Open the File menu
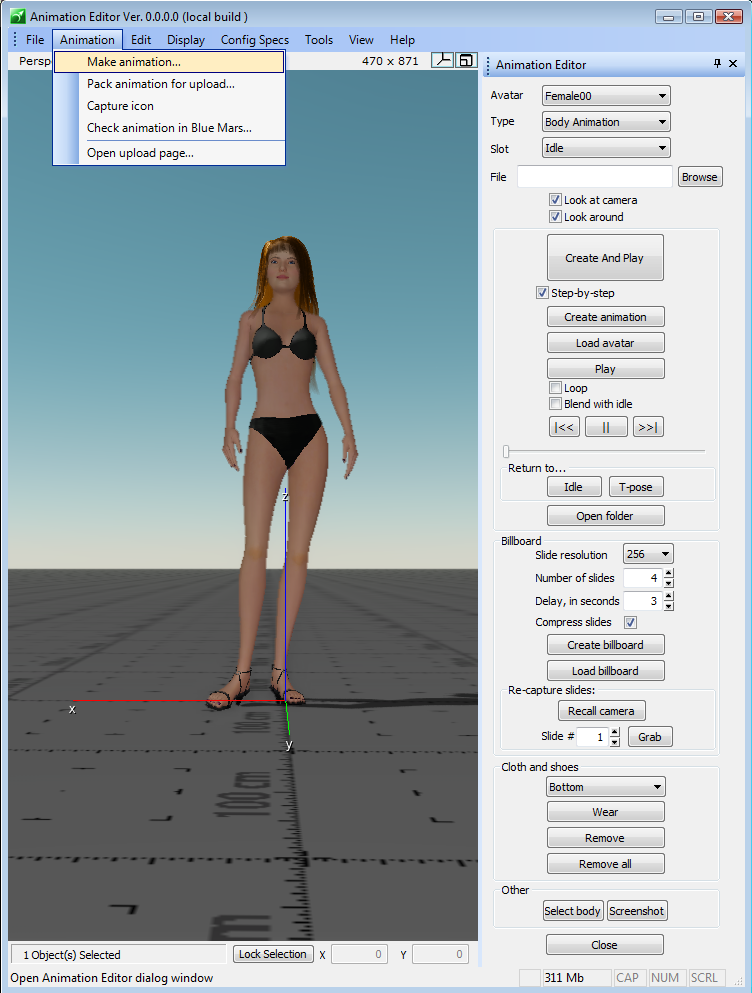The image size is (752, 993). (x=35, y=40)
